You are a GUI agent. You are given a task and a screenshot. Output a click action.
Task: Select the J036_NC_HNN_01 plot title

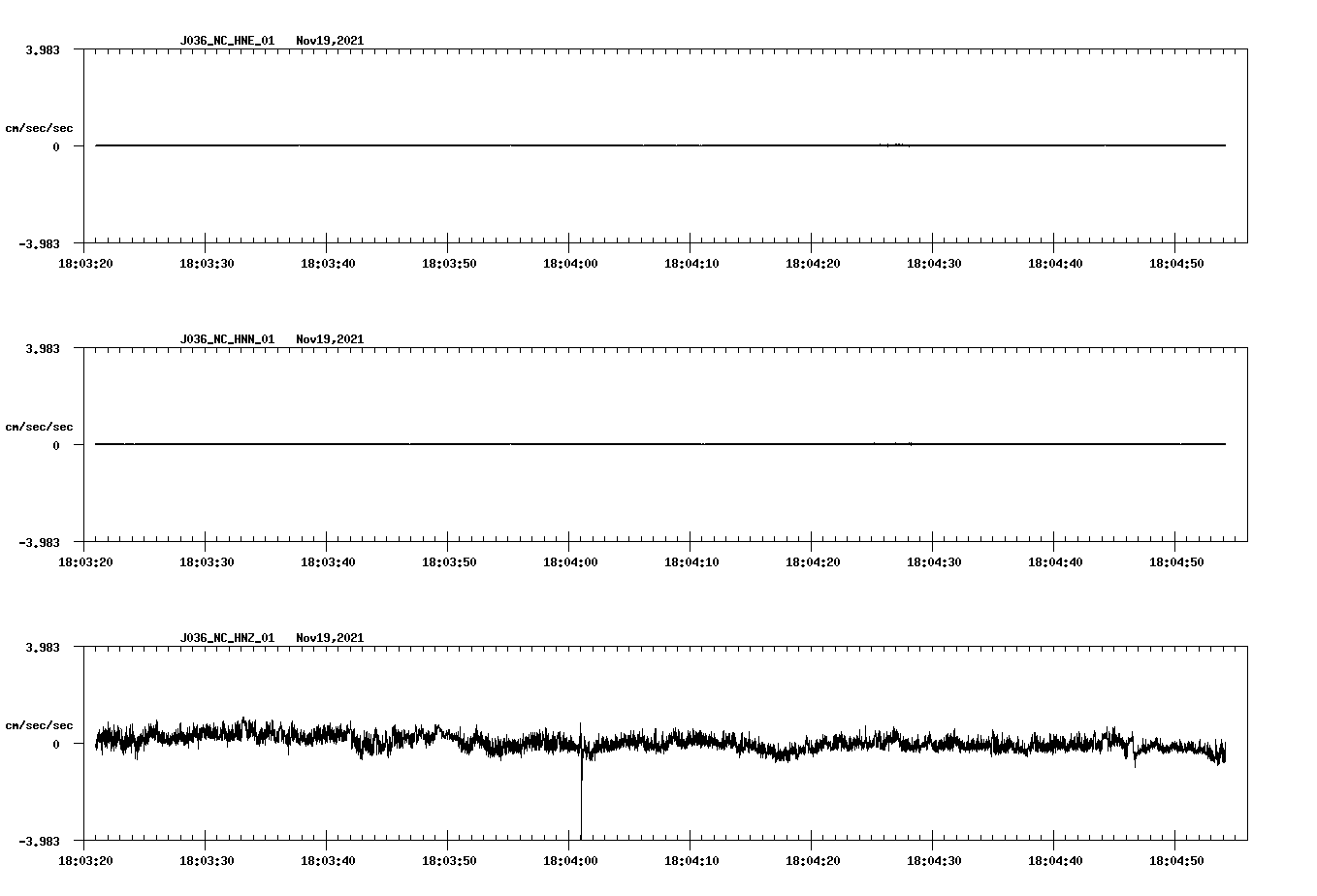click(x=227, y=339)
